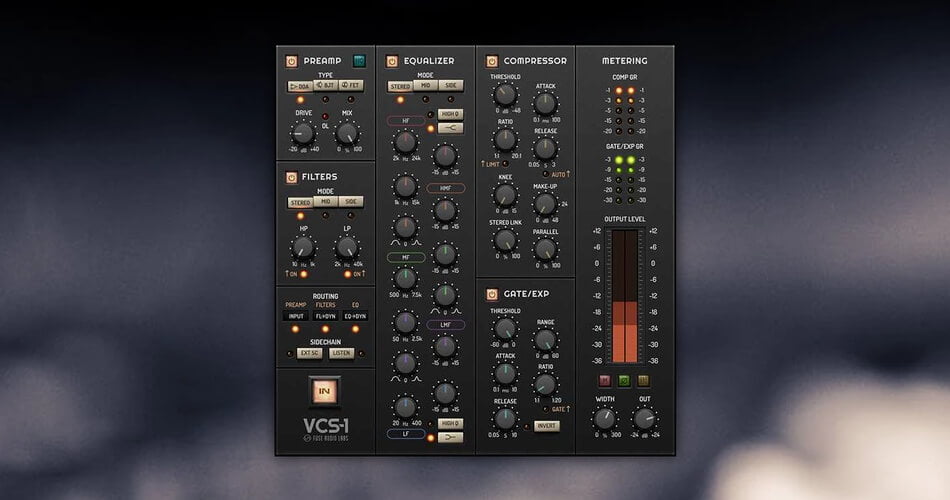Image resolution: width=950 pixels, height=500 pixels.
Task: Toggle the GATE switch under gate Ratio
Action: [x=545, y=409]
